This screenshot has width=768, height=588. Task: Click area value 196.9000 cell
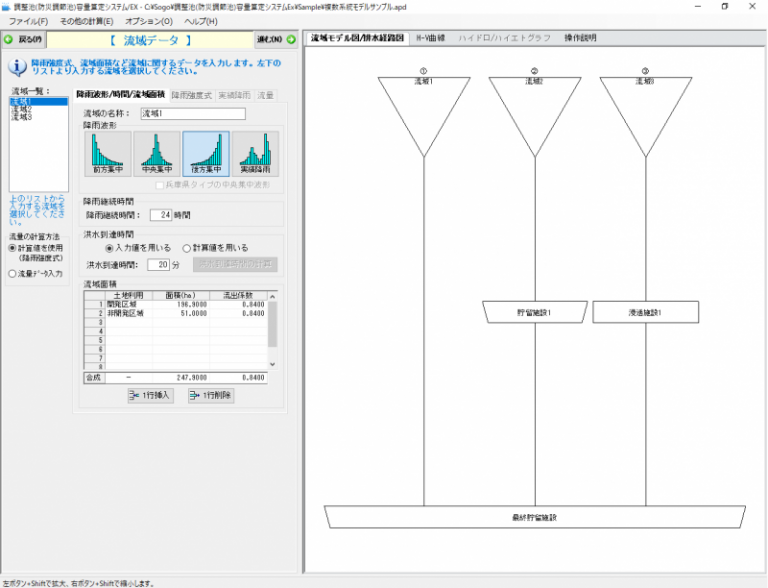pyautogui.click(x=181, y=304)
